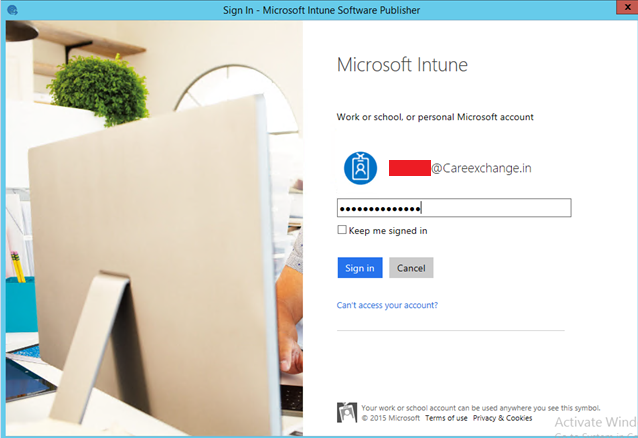Click the Work or school account text
The image size is (638, 438).
435,117
